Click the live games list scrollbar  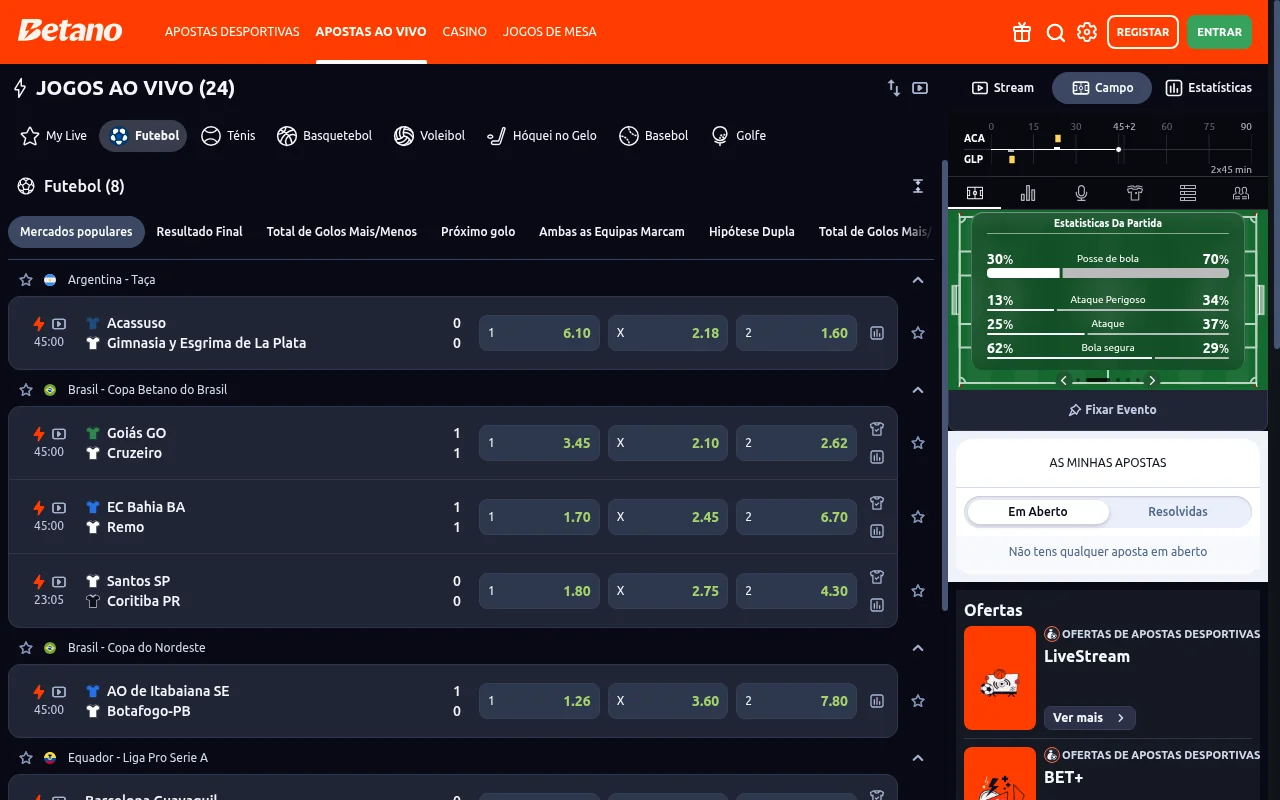coord(944,385)
